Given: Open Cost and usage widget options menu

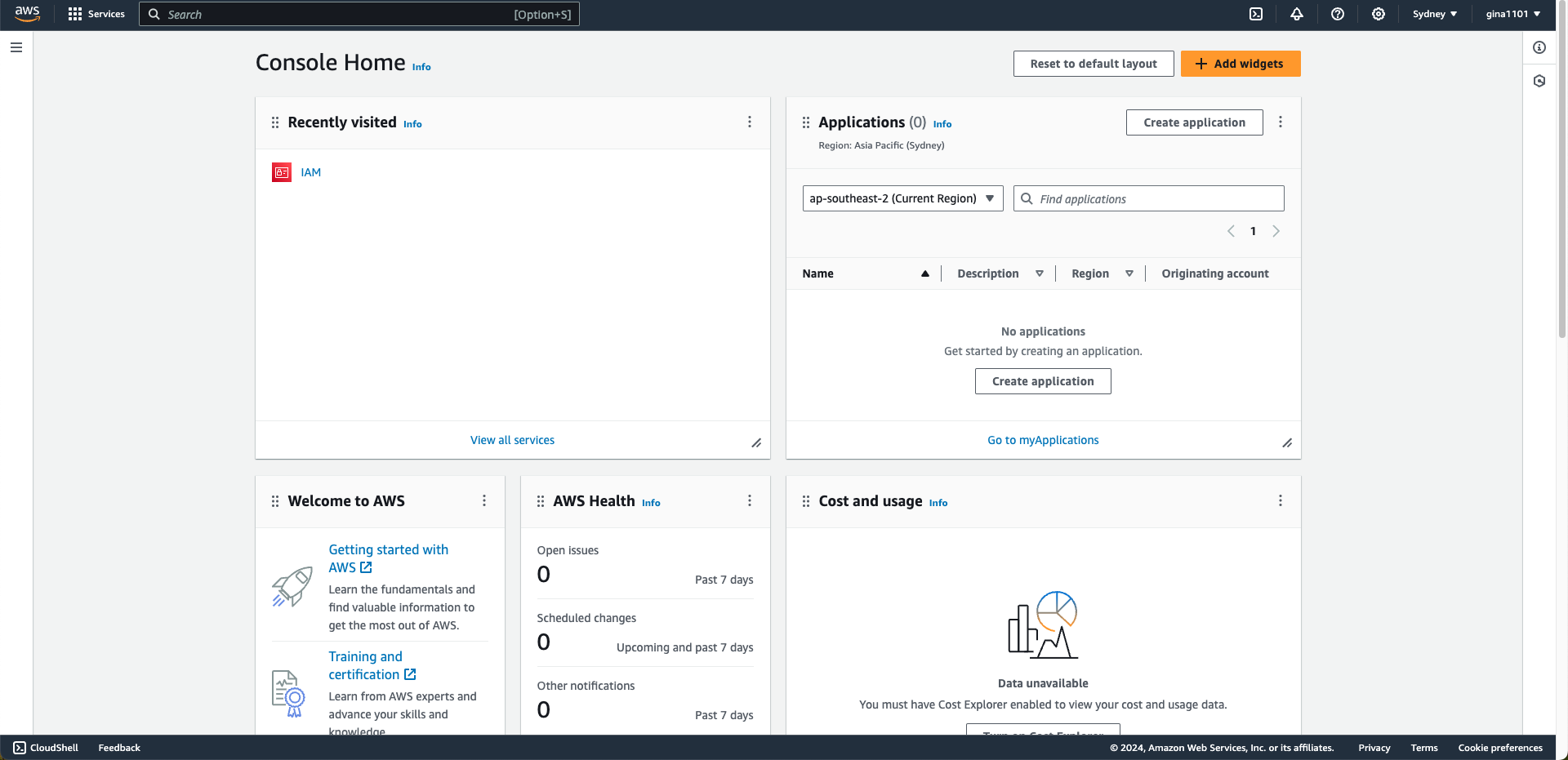Looking at the screenshot, I should (1281, 500).
